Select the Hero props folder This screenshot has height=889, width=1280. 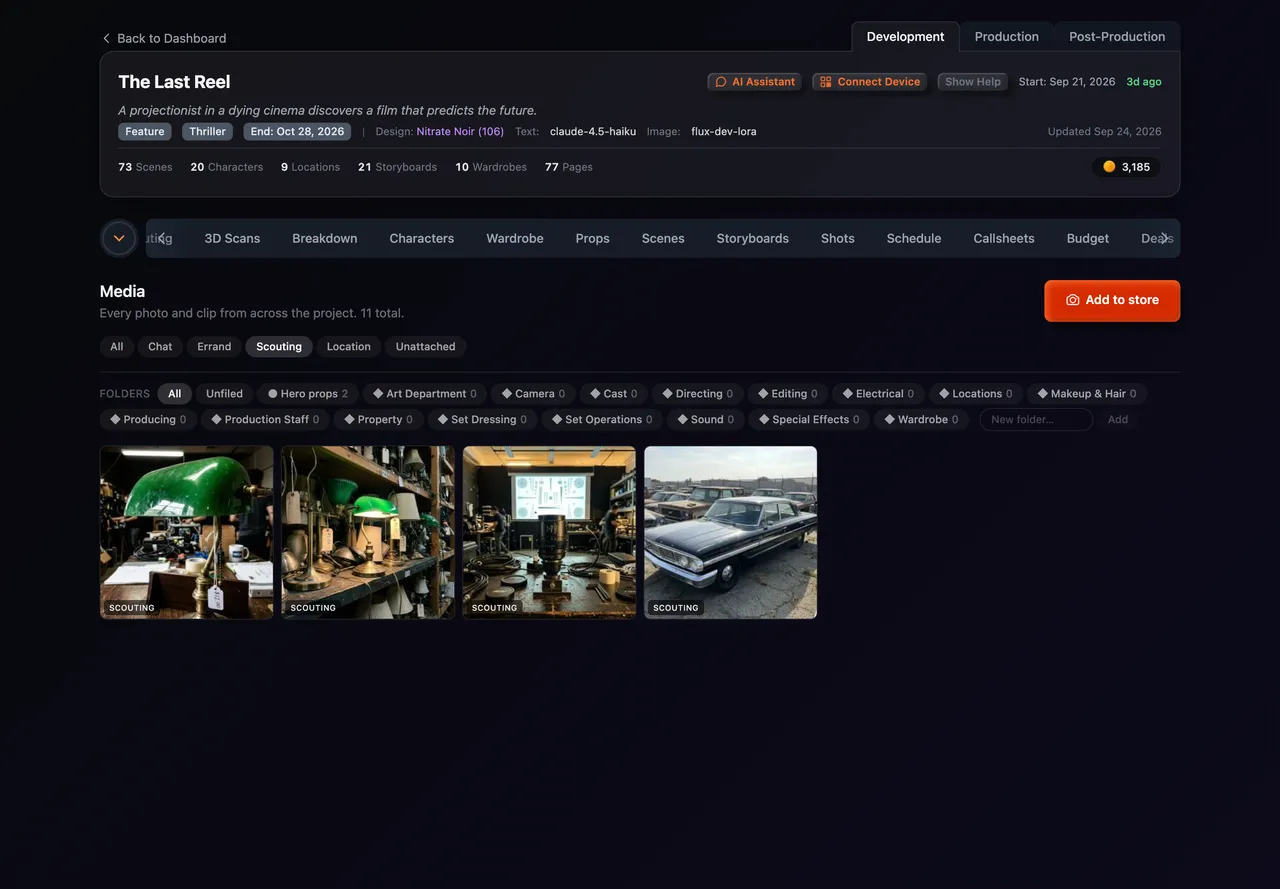(308, 394)
